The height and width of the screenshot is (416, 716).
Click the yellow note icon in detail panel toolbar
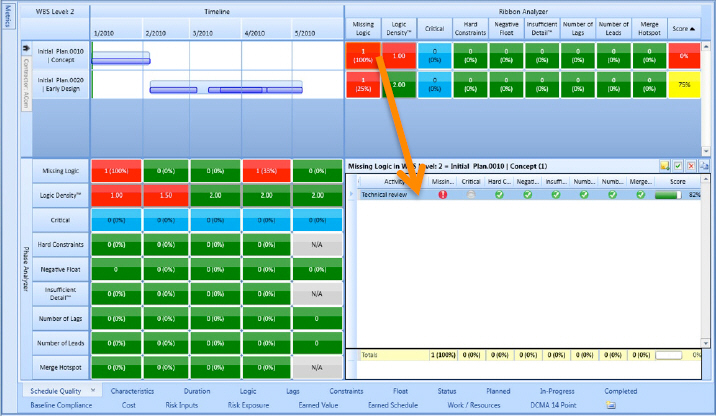(x=664, y=165)
